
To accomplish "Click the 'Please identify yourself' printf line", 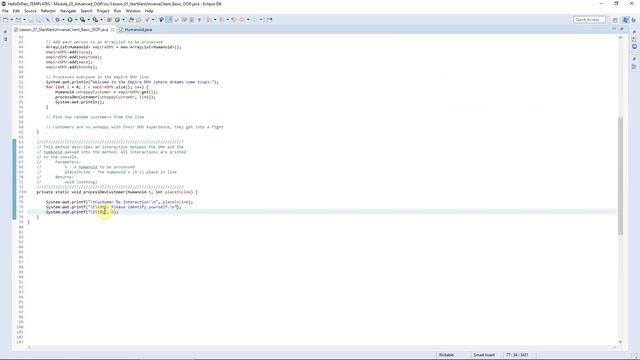I will click(113, 207).
